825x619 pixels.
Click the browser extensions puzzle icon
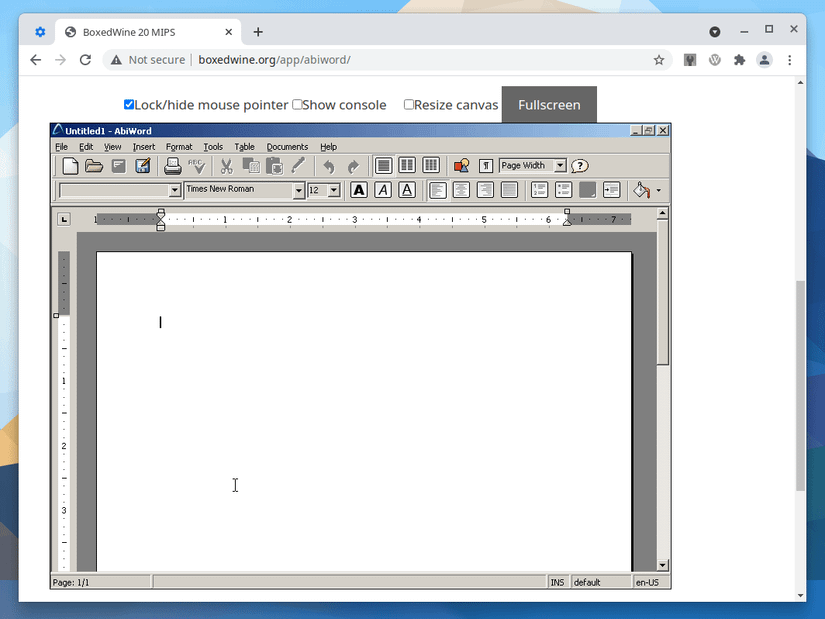click(x=739, y=60)
